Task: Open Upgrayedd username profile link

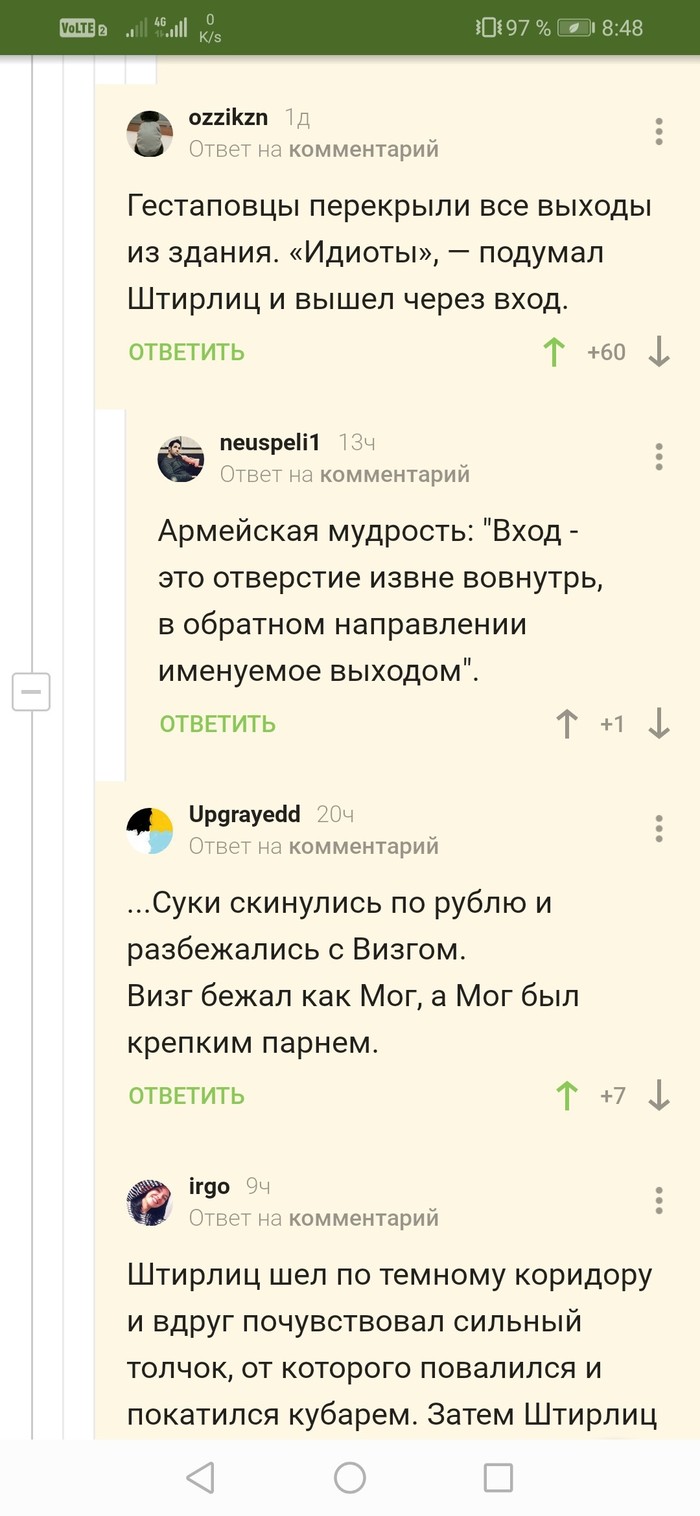Action: coord(244,814)
